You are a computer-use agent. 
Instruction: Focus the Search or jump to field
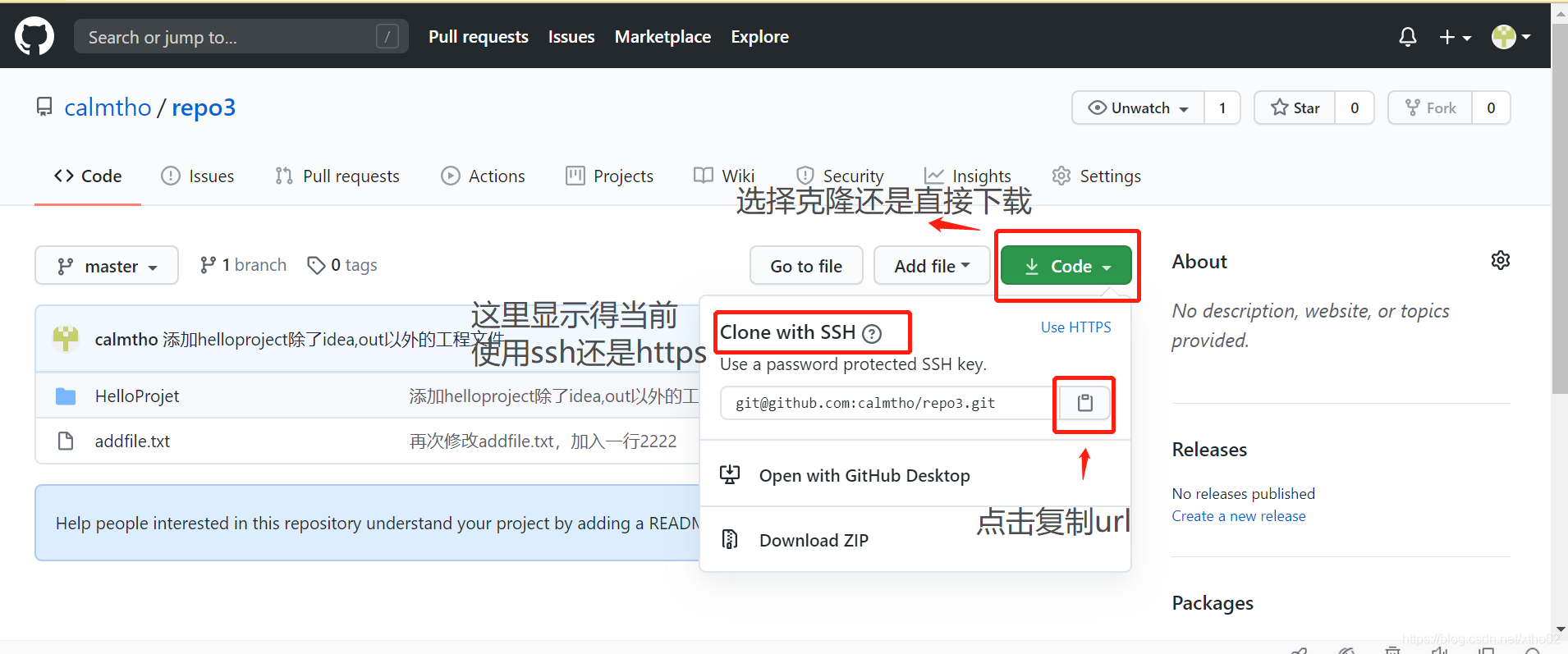click(x=241, y=37)
